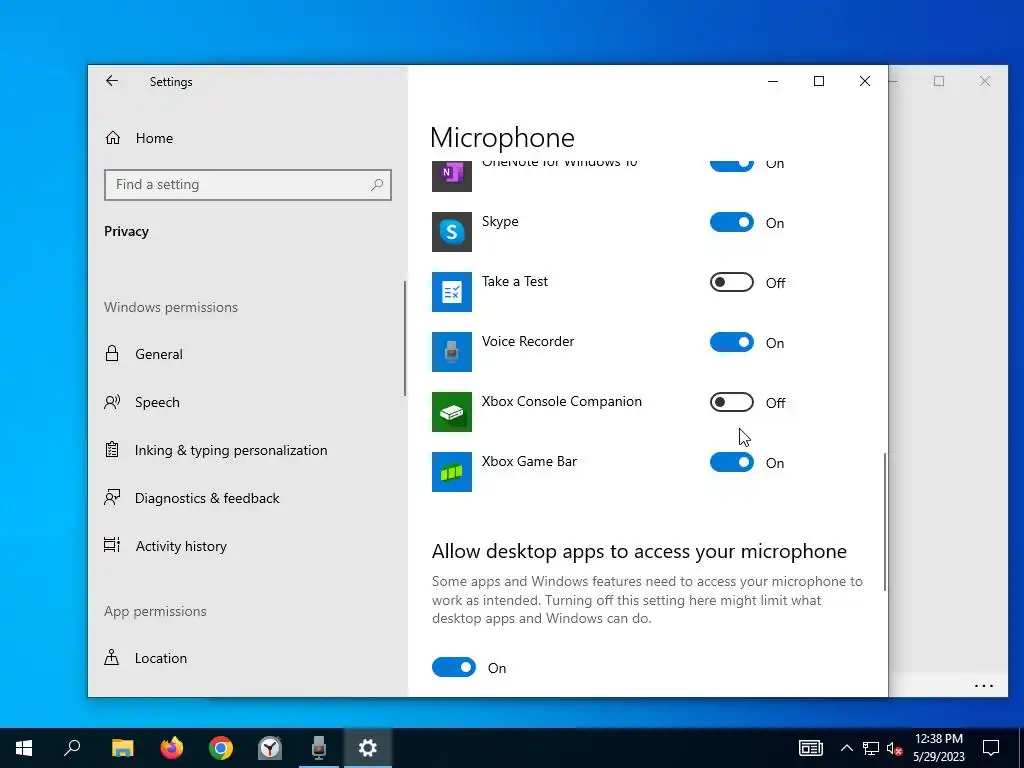
Task: Click the Microphone page heading
Action: tap(502, 138)
